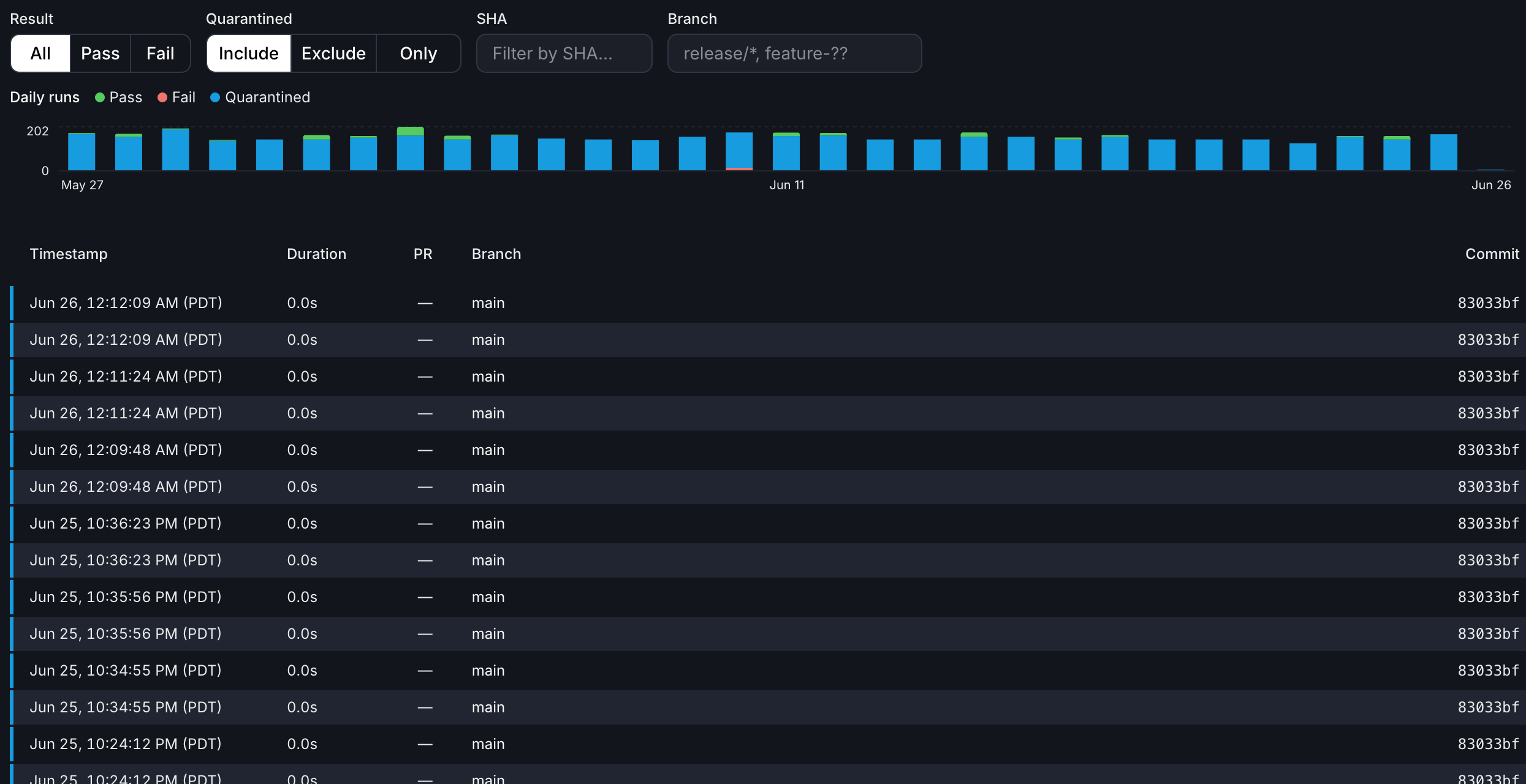Open first Jun 26, 12:11:24 AM run
This screenshot has width=1526, height=784.
coord(768,377)
